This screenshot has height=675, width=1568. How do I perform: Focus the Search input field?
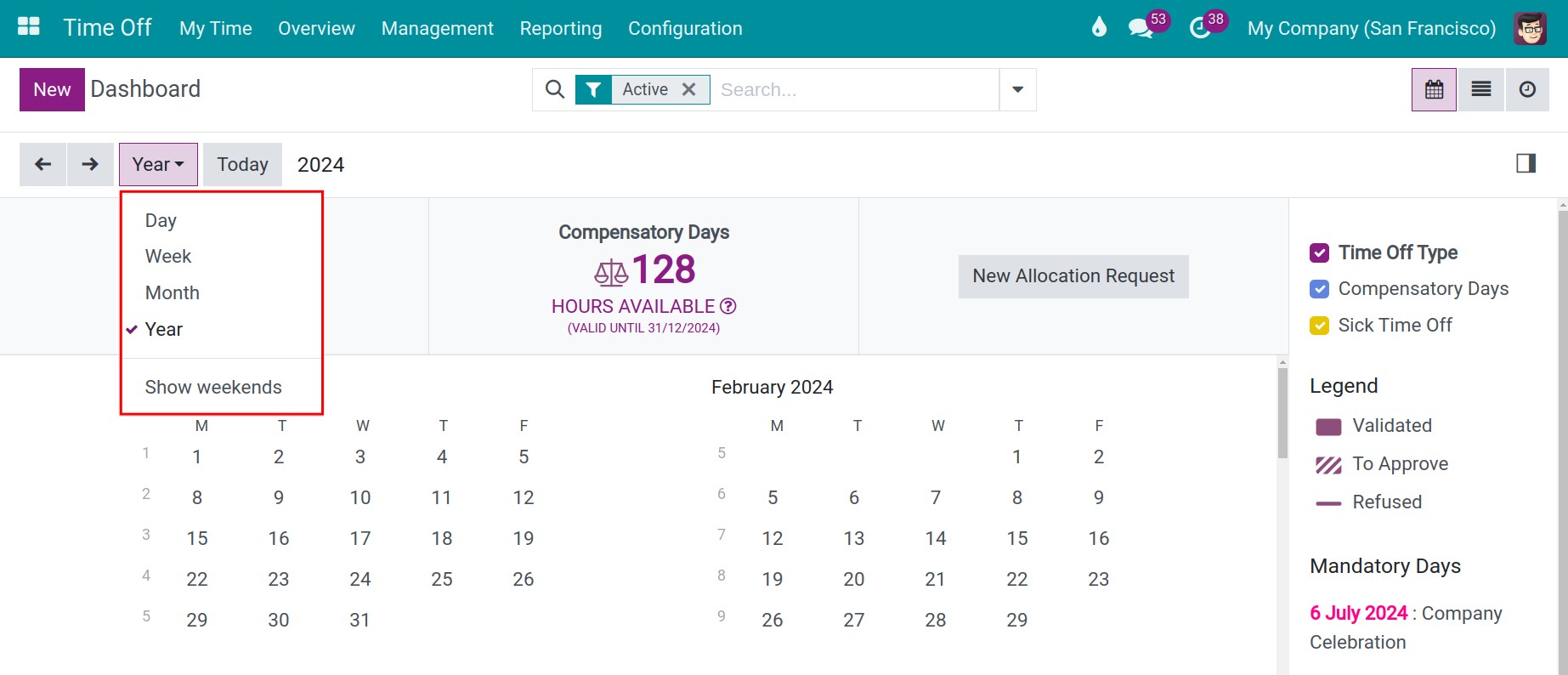click(x=854, y=89)
